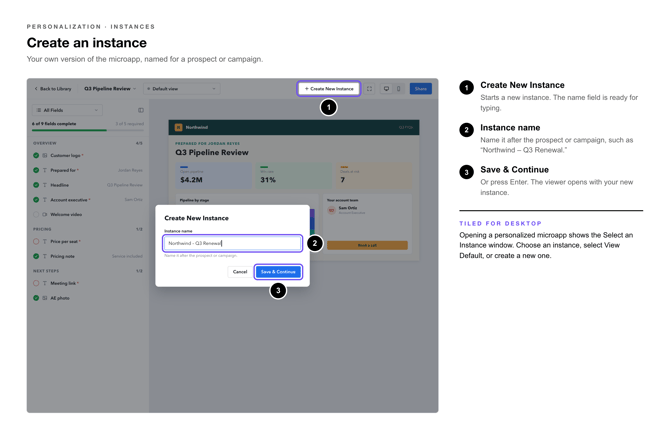Click the image type icon beside Customer logo

(44, 156)
